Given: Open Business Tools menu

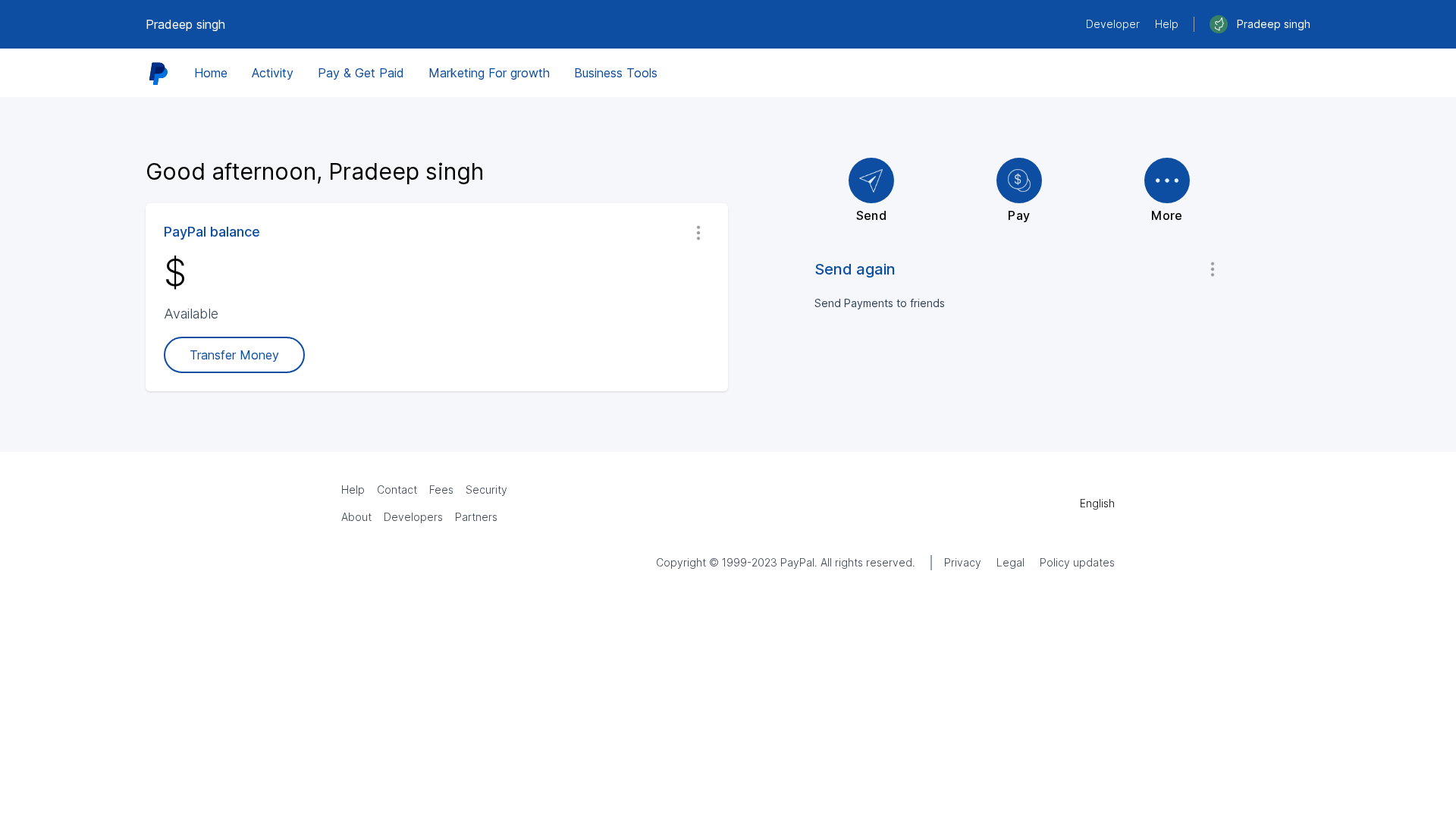Looking at the screenshot, I should pos(616,73).
